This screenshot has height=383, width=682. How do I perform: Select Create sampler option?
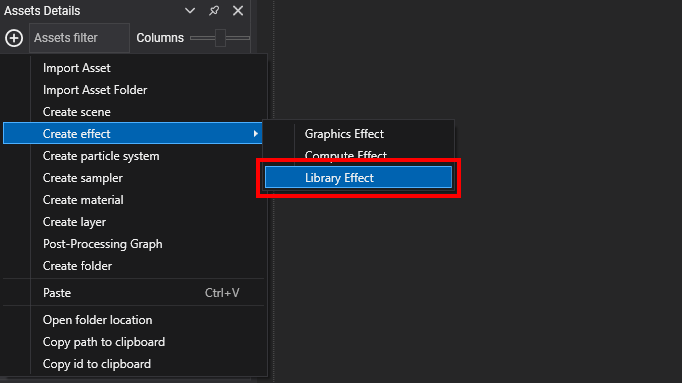pyautogui.click(x=134, y=178)
